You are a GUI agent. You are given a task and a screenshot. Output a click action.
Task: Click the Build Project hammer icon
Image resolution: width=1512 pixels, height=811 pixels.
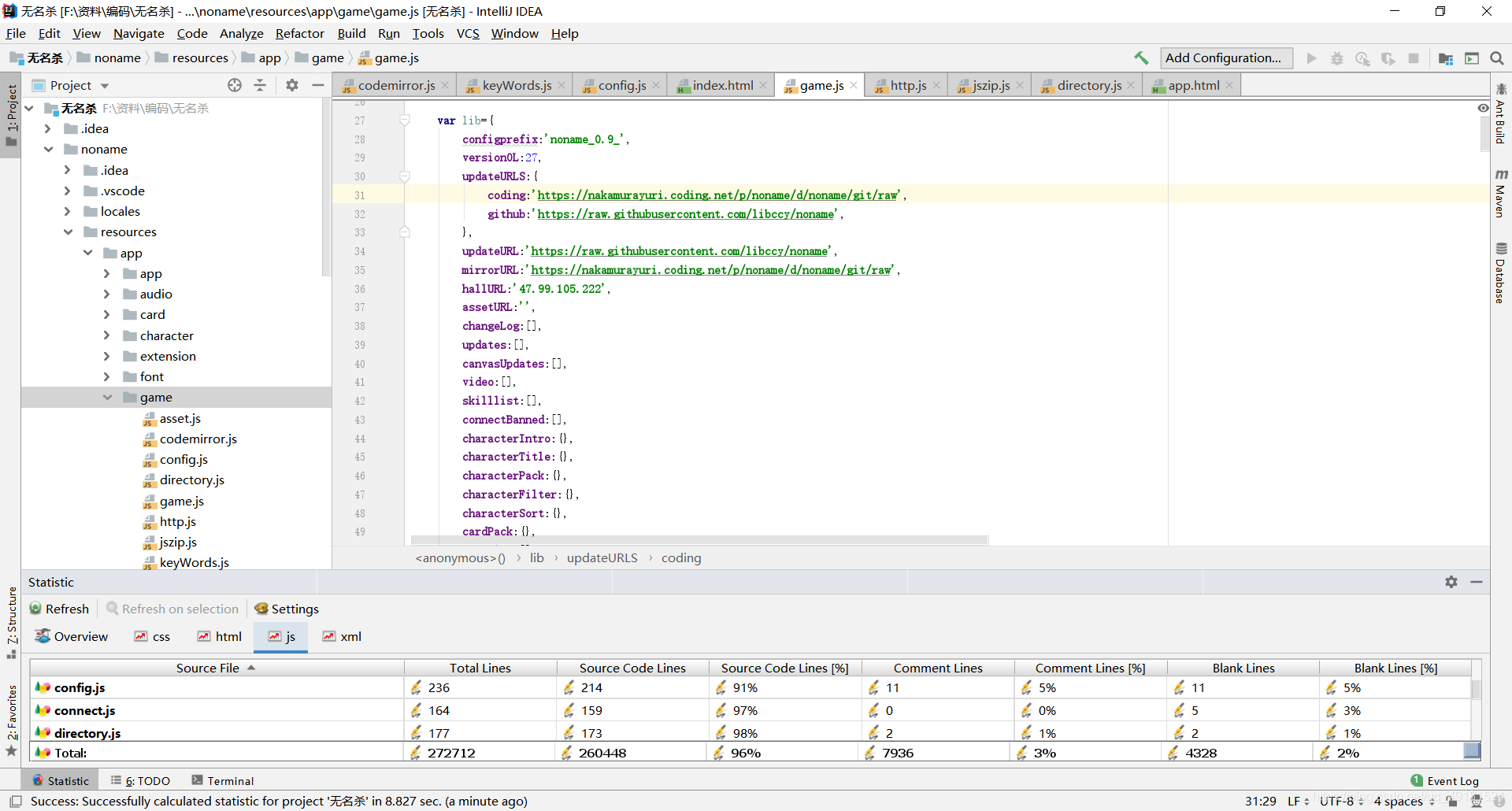(x=1141, y=58)
